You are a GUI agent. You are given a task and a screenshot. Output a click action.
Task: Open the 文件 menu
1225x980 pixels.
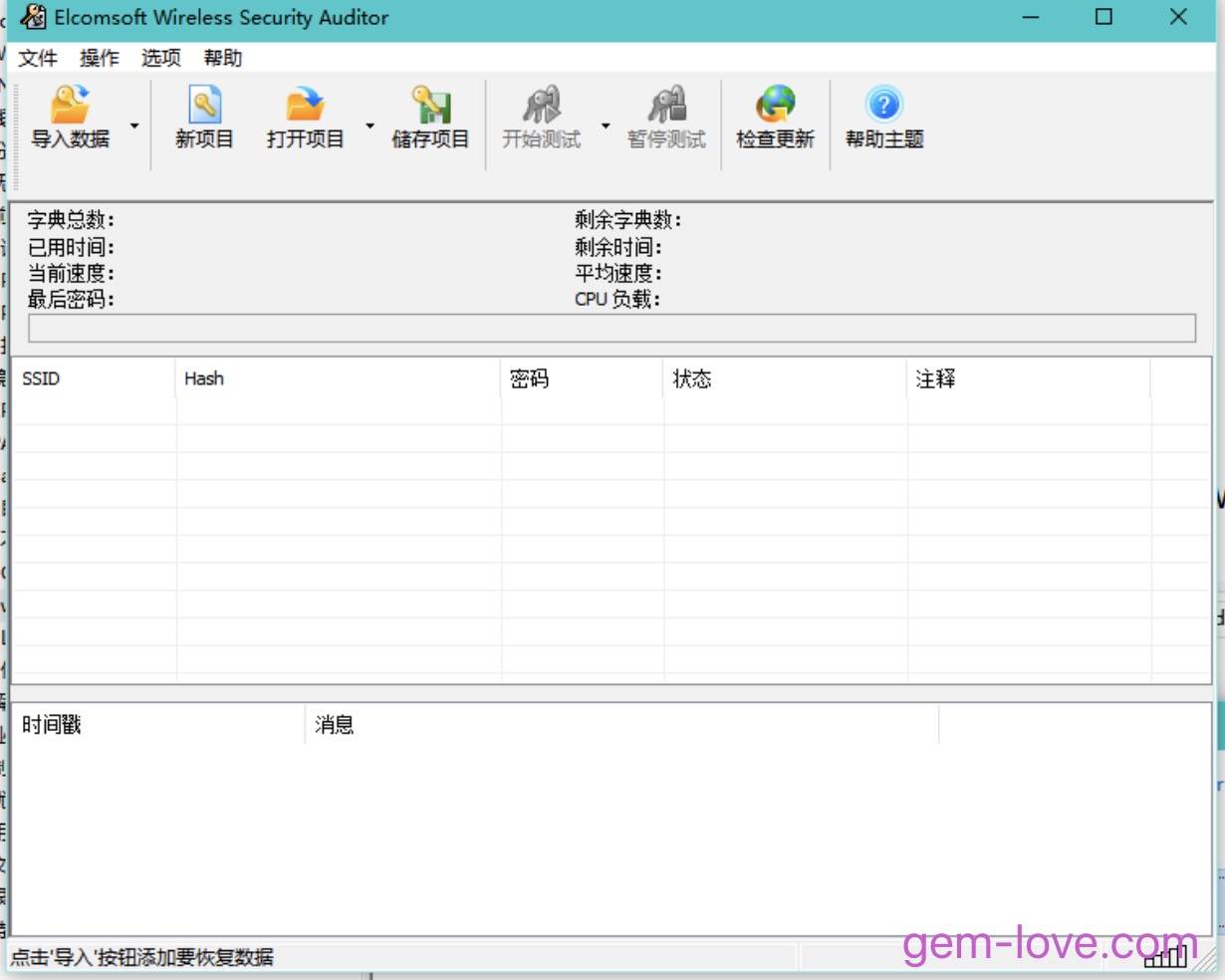coord(38,58)
